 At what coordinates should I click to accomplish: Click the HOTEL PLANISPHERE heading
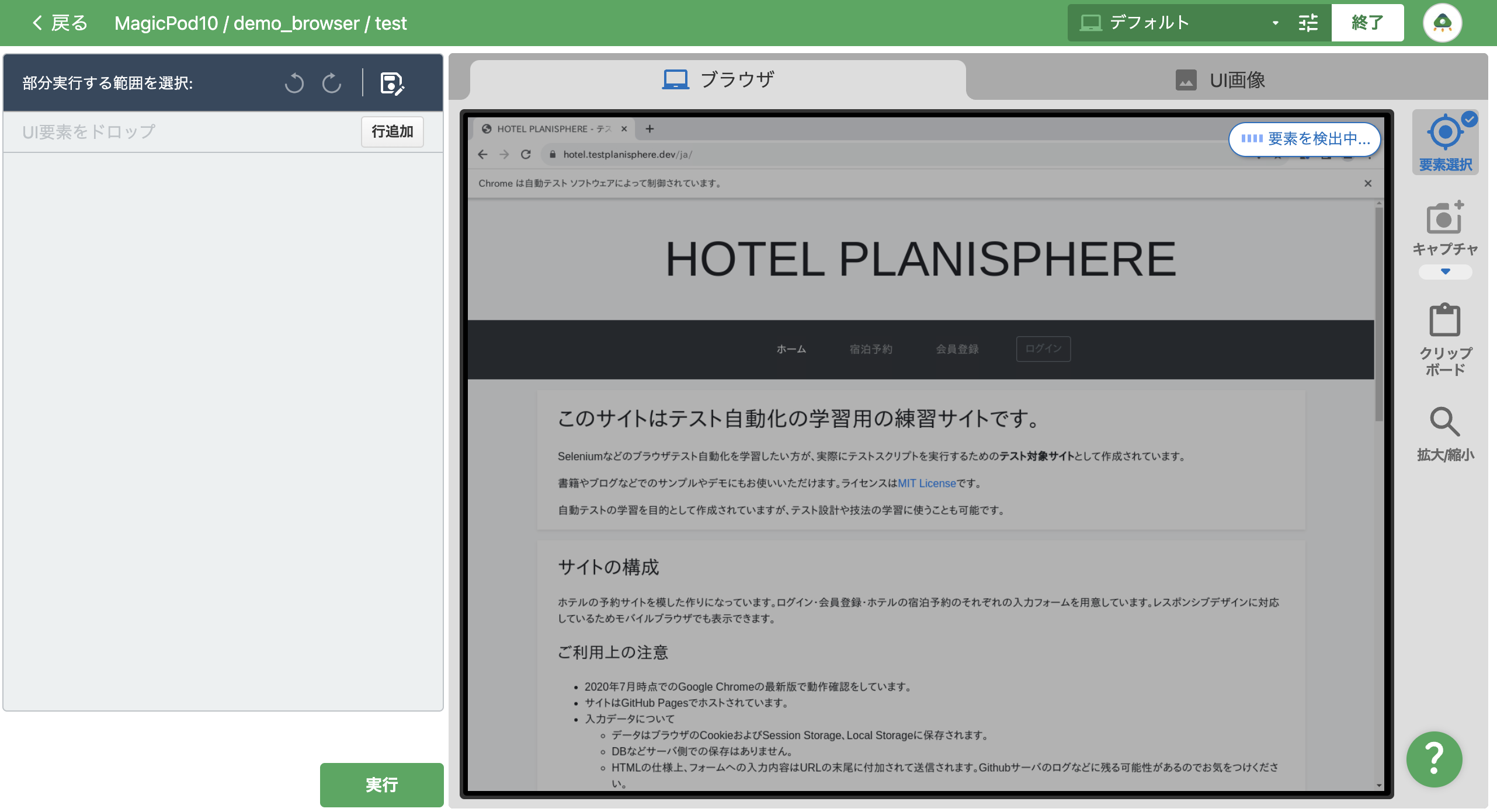pyautogui.click(x=921, y=259)
